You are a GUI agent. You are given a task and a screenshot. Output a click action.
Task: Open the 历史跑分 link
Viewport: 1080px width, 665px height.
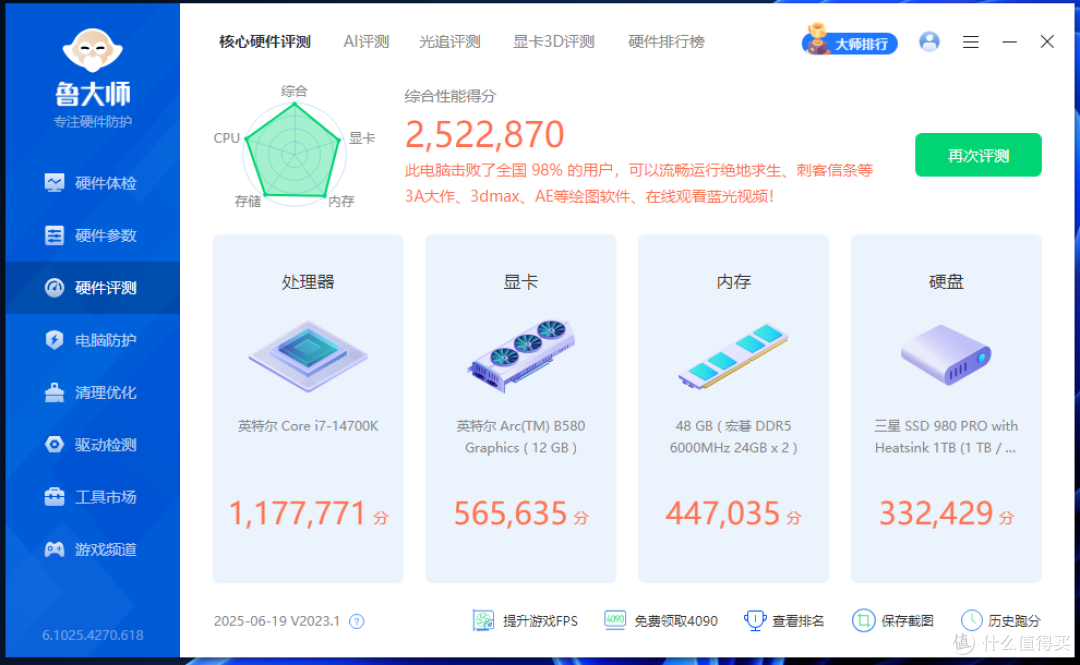1014,621
